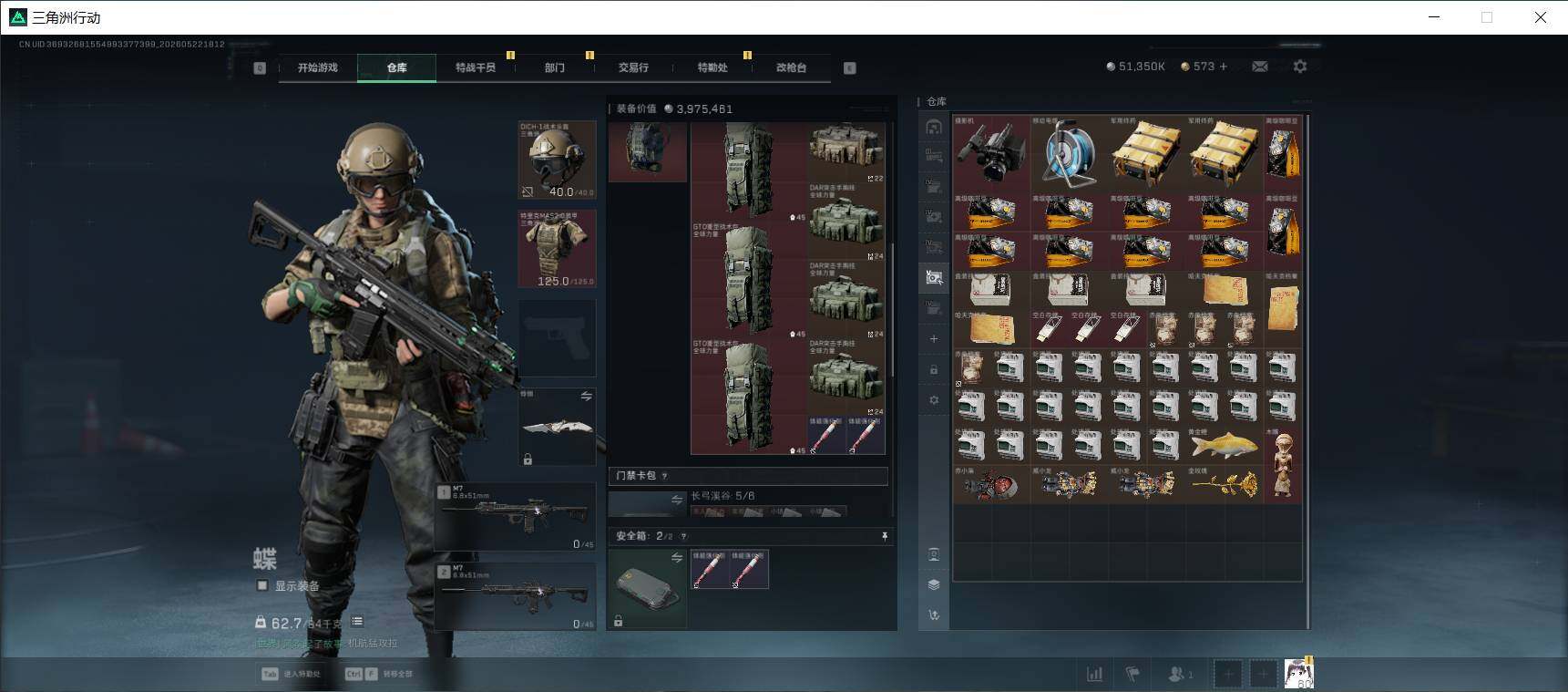1568x692 pixels.
Task: Toggle the 显示装备 checkbox
Action: tap(262, 585)
